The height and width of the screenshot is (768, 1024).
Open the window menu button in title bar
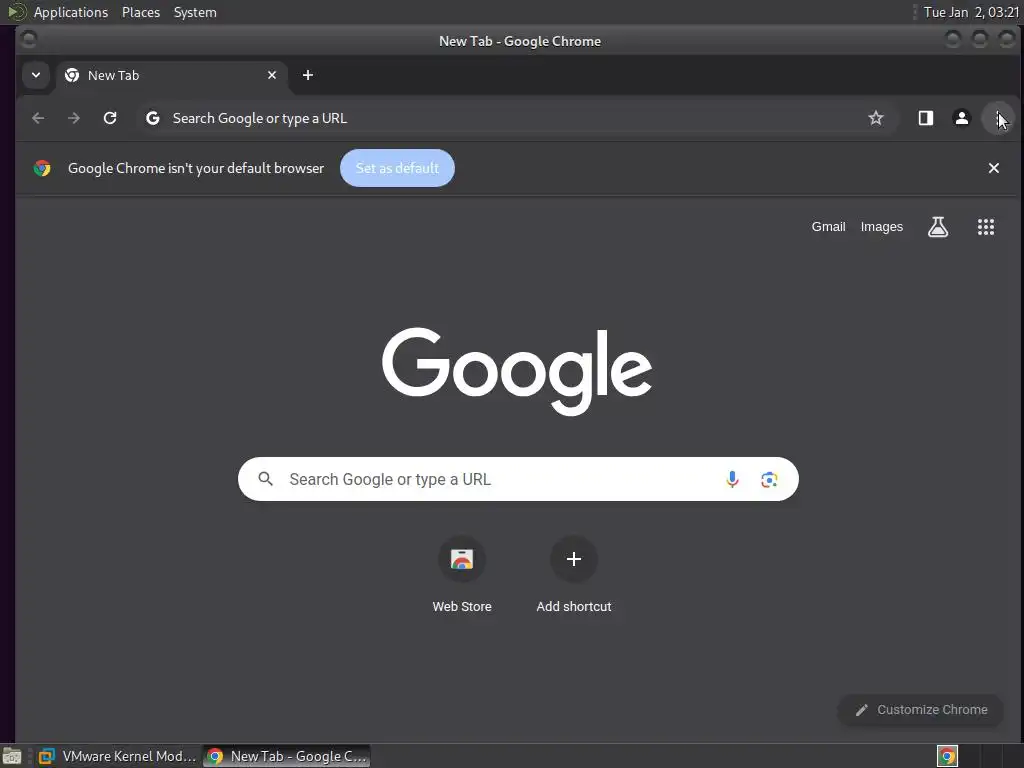coord(28,40)
